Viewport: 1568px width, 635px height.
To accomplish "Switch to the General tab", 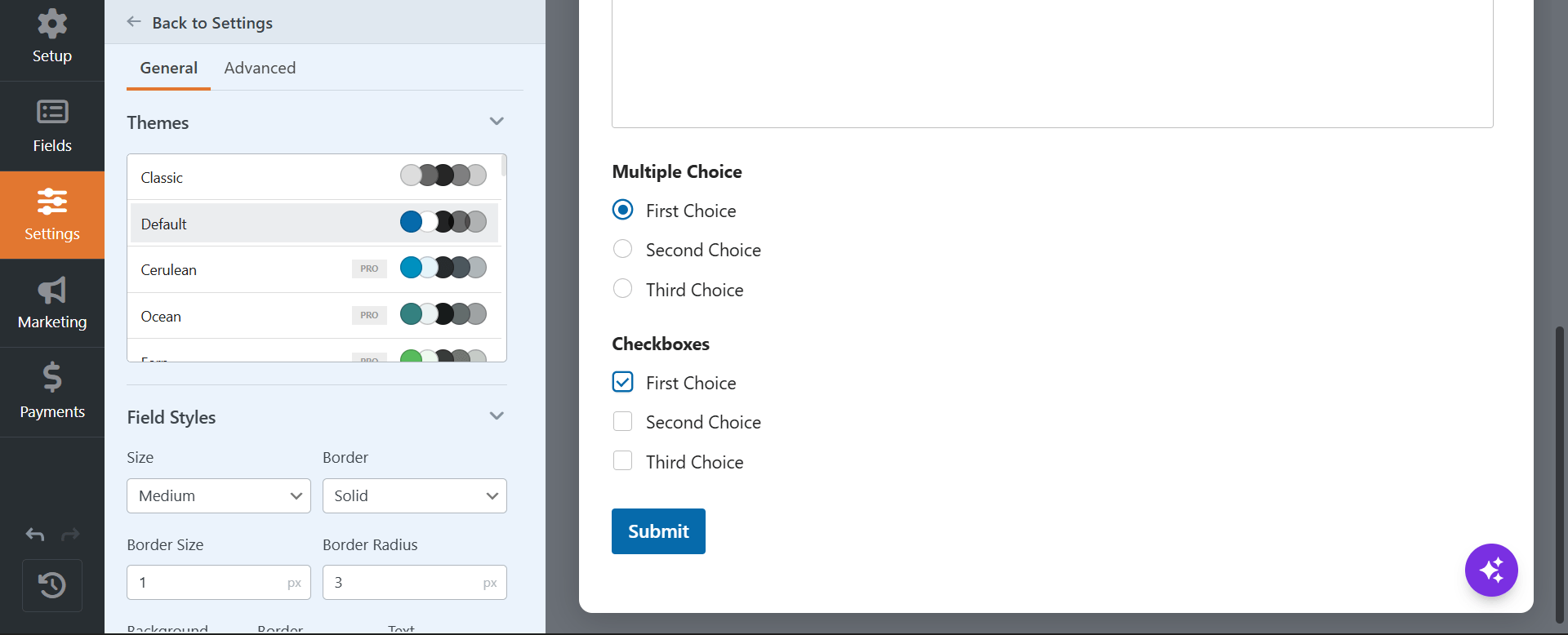I will pos(168,68).
